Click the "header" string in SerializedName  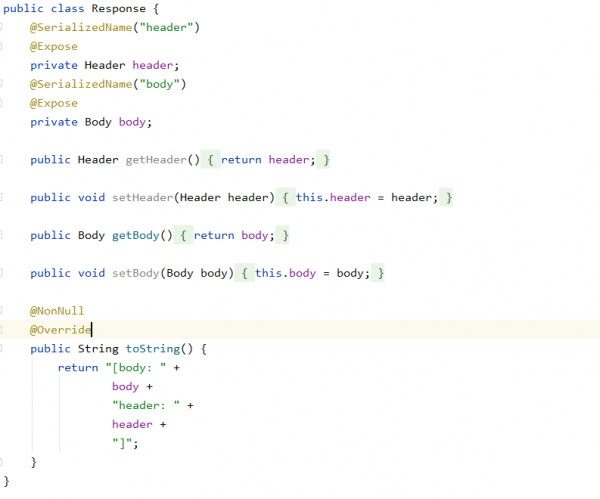166,28
